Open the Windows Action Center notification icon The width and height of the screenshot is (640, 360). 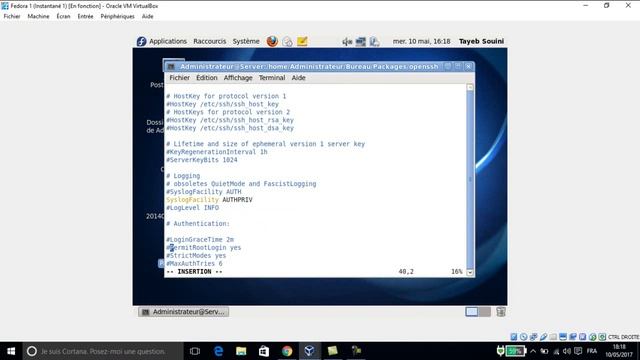pos(578,351)
